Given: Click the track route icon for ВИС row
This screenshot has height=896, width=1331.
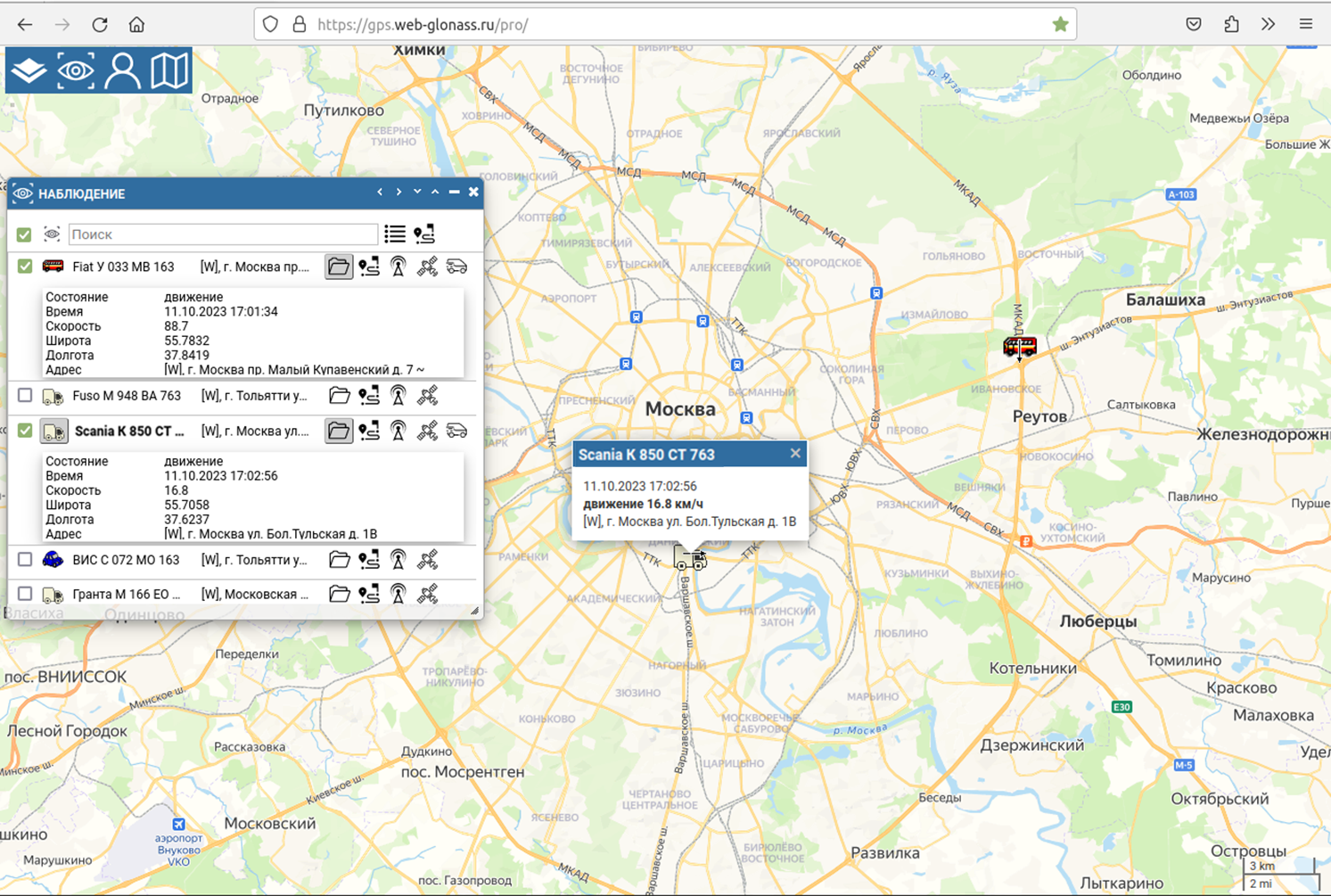Looking at the screenshot, I should tap(369, 560).
